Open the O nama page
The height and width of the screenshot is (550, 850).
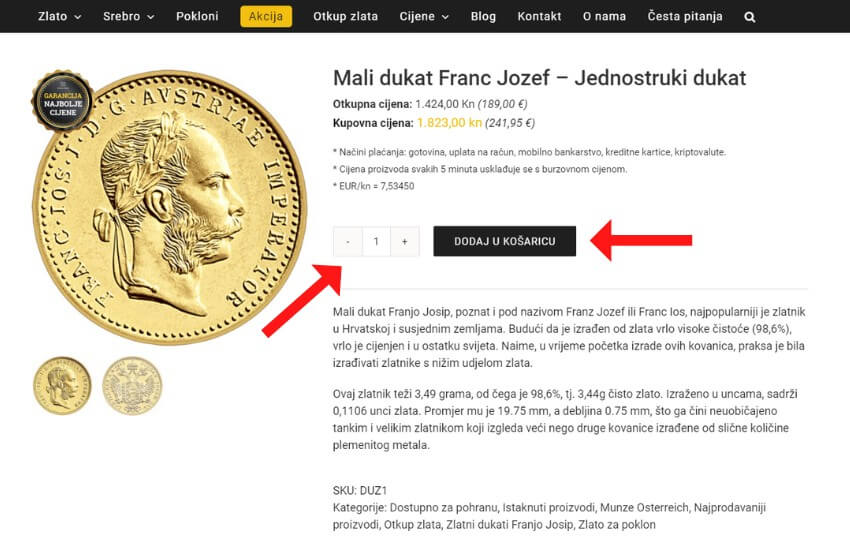(x=604, y=17)
